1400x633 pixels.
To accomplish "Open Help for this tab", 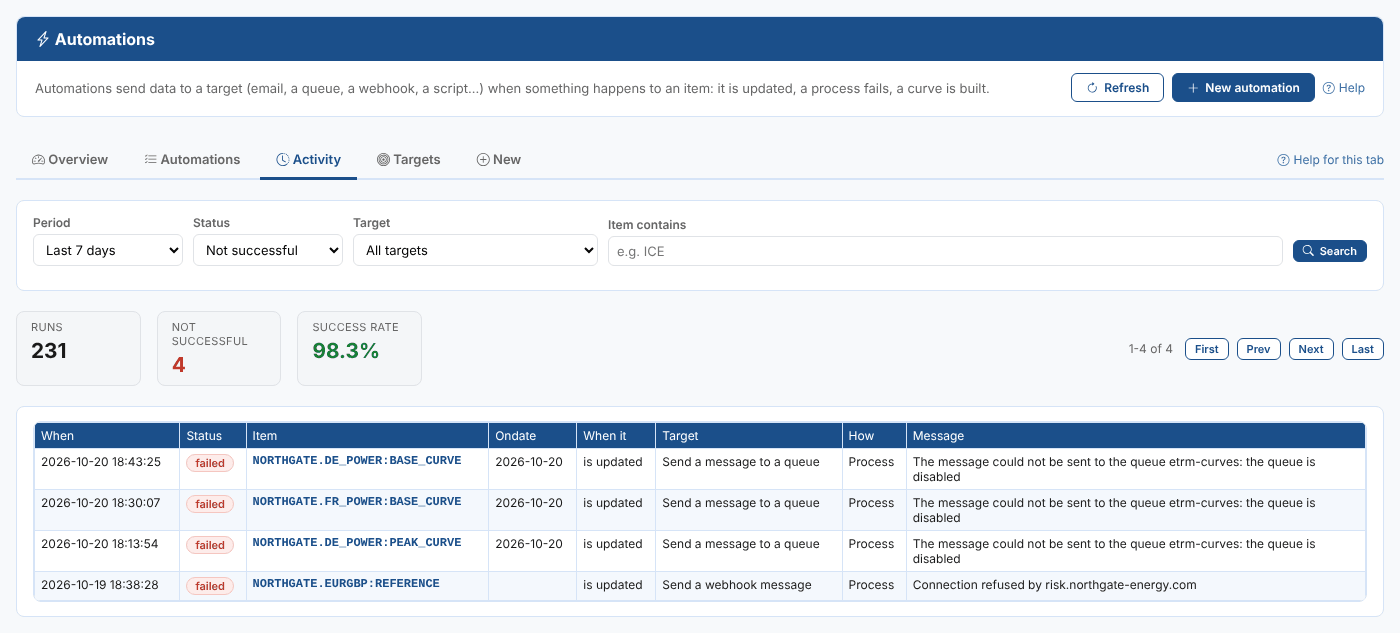I will click(1330, 160).
